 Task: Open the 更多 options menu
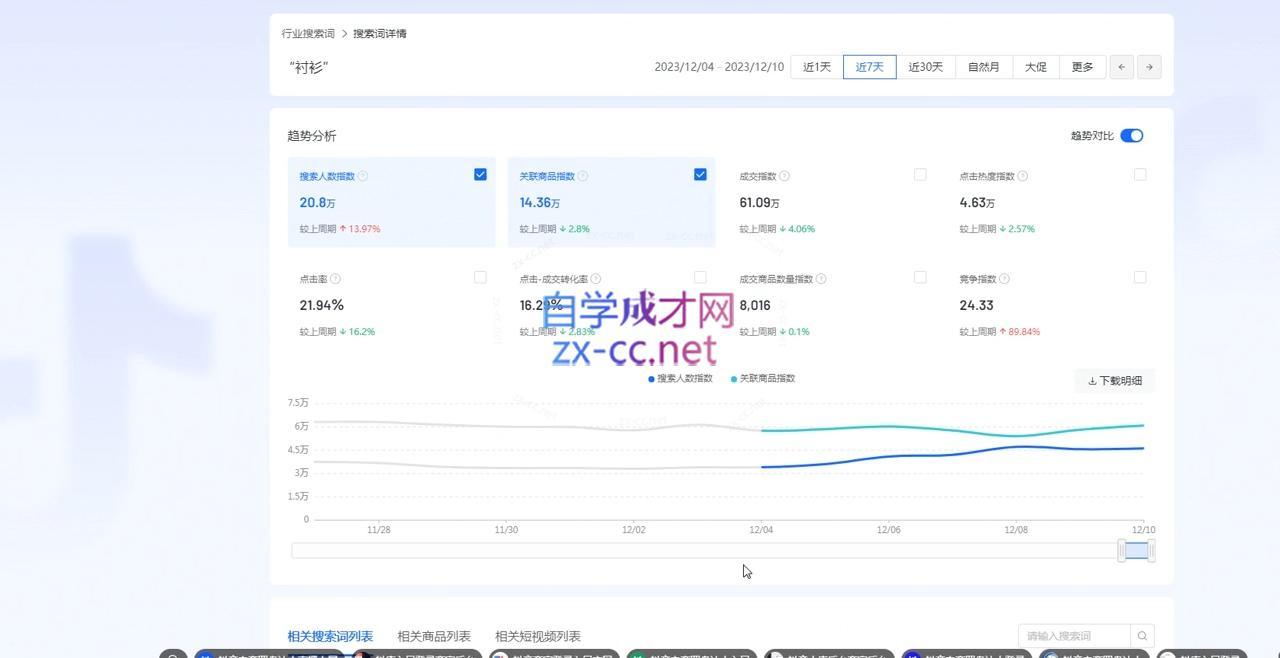click(1081, 66)
